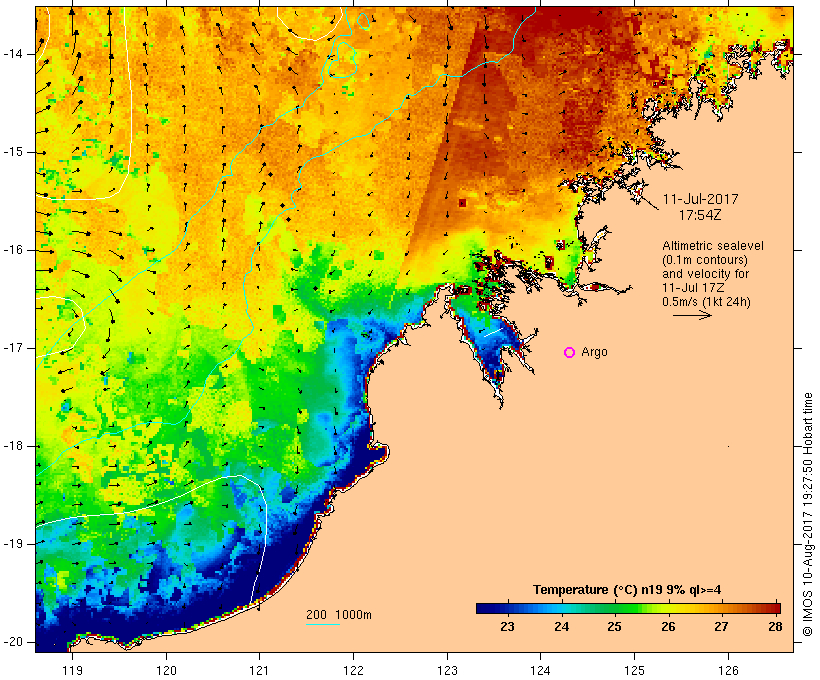This screenshot has width=820, height=680.
Task: Click the 17:54Z time label
Action: coord(700,215)
